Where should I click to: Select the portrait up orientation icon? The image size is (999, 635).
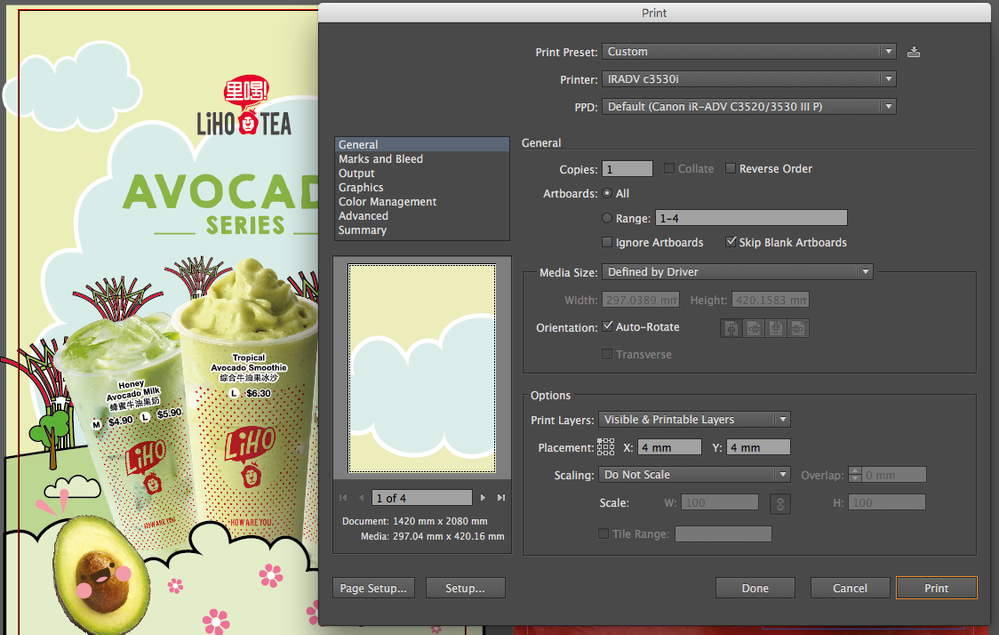[731, 328]
